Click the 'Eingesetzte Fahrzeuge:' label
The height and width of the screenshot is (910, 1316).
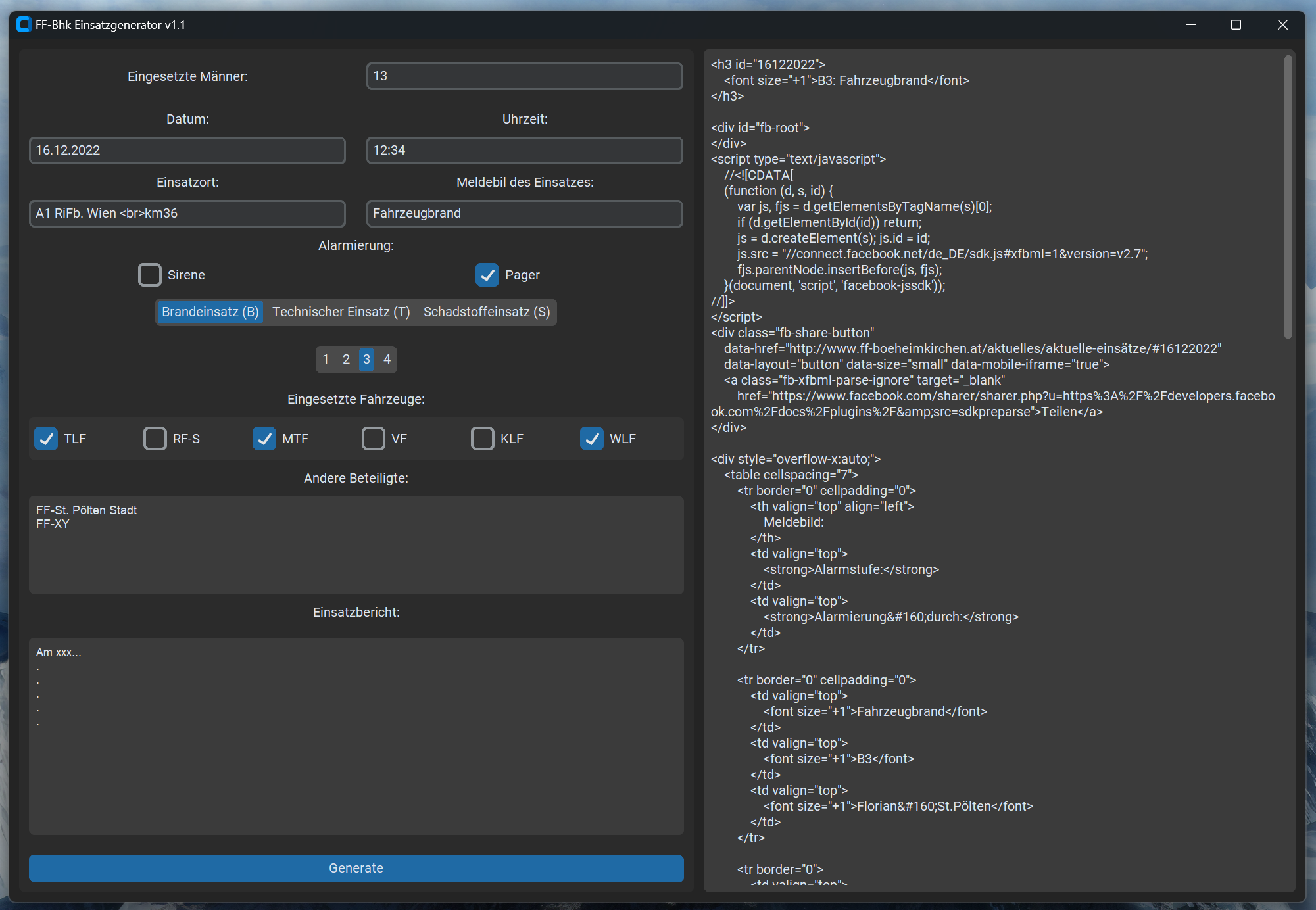pos(356,400)
